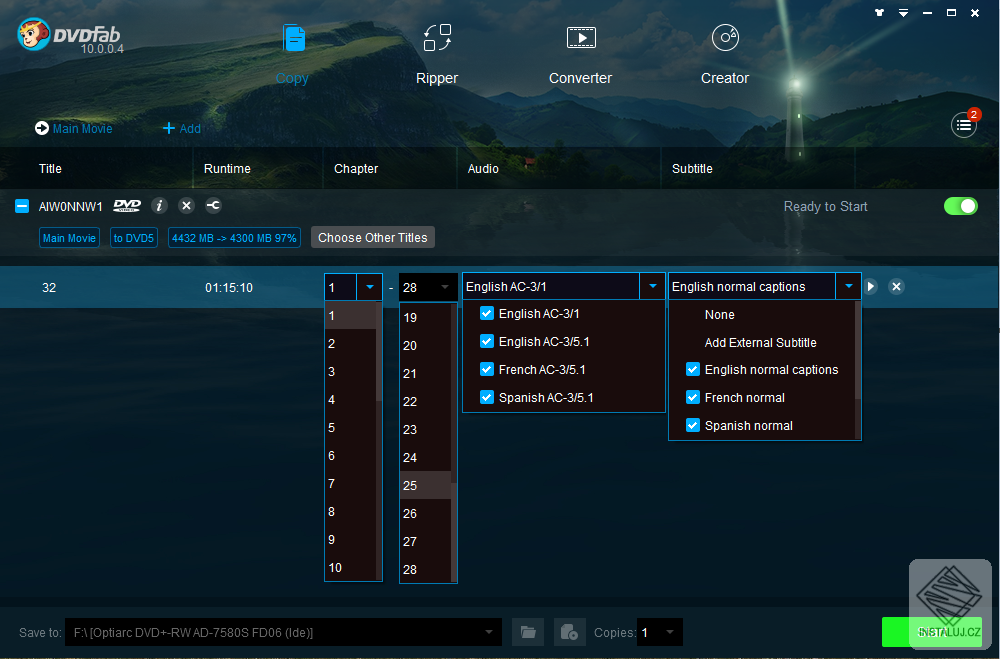Uncheck English AC-3/1 audio track

[487, 313]
